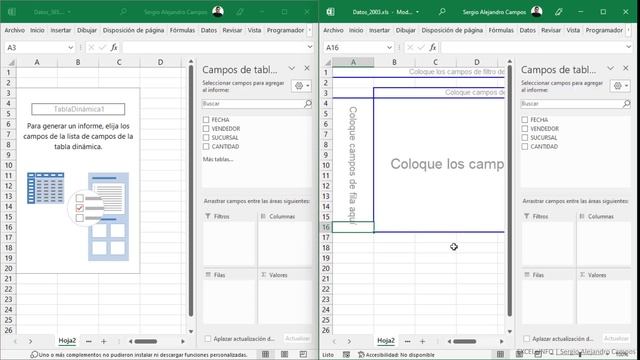Click Normal view icon in Datos_2003.xls status bar
This screenshot has width=640, height=360.
(500, 354)
